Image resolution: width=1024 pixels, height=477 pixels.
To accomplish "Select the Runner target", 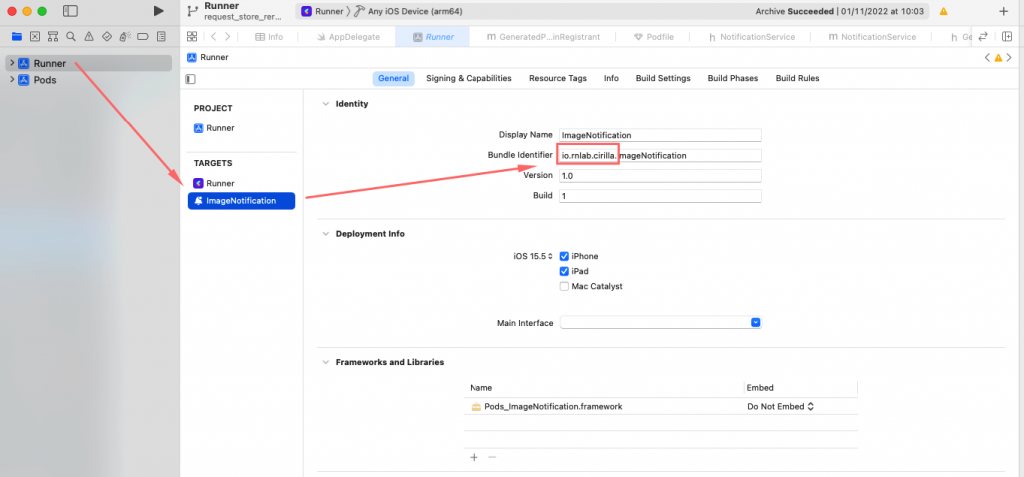I will (214, 184).
